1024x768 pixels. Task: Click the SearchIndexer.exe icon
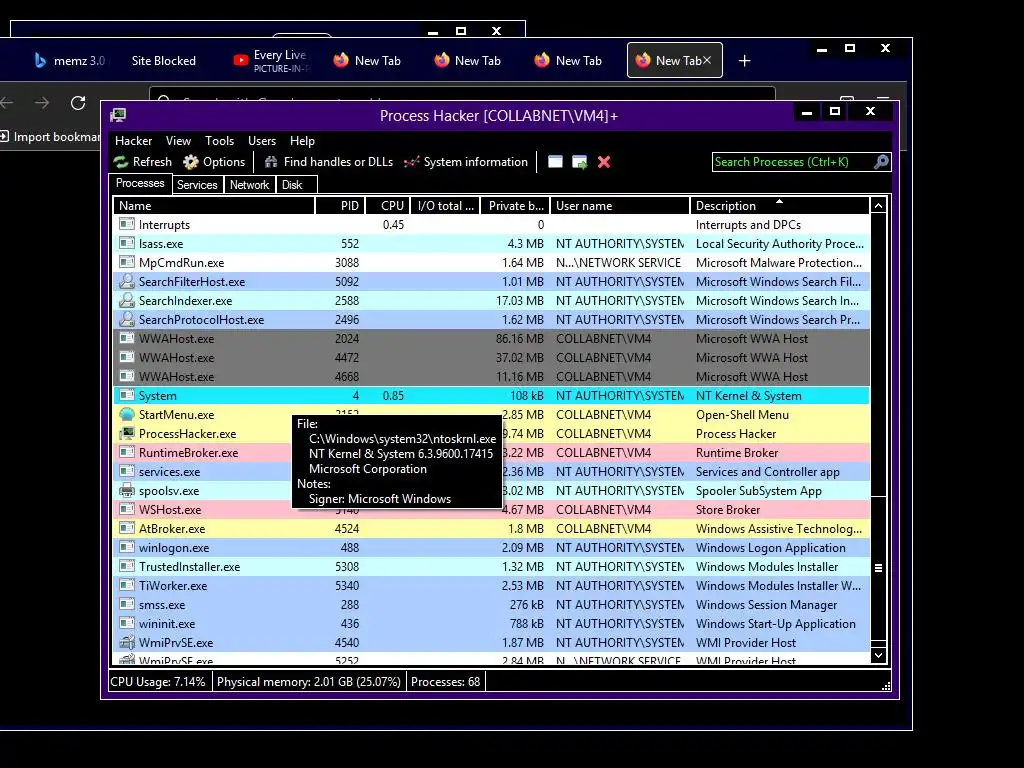coord(127,300)
